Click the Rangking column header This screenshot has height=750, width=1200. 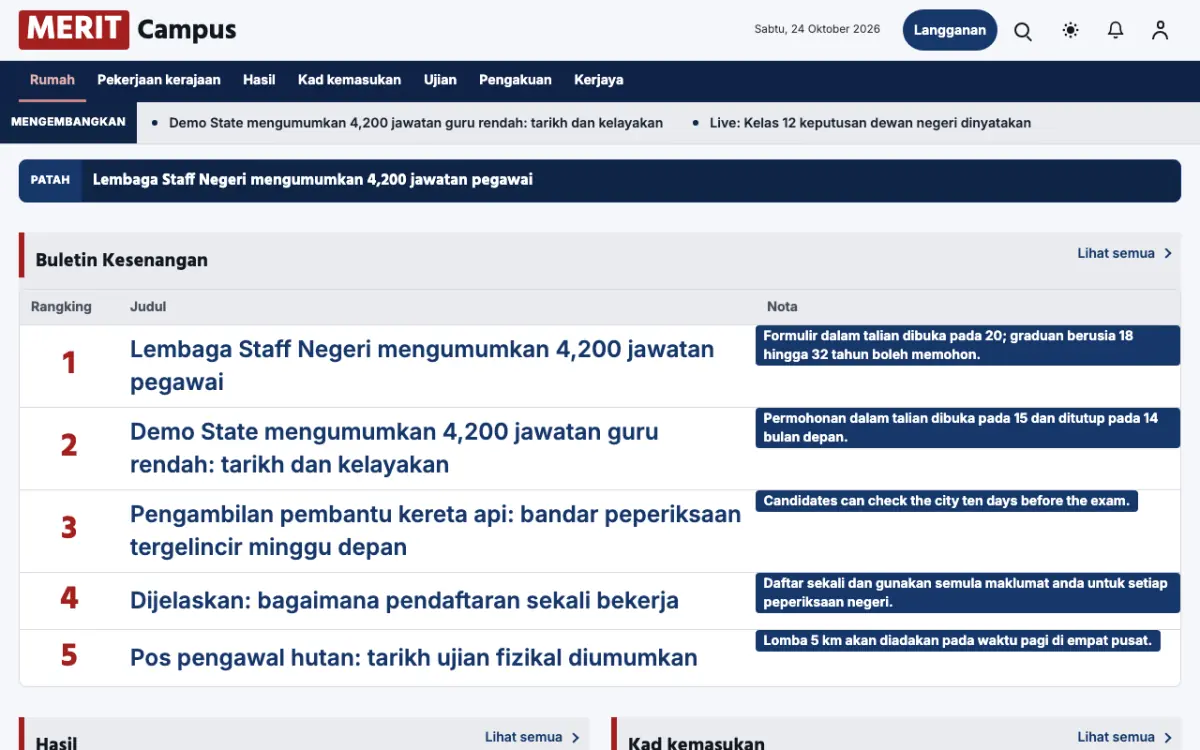(x=61, y=307)
